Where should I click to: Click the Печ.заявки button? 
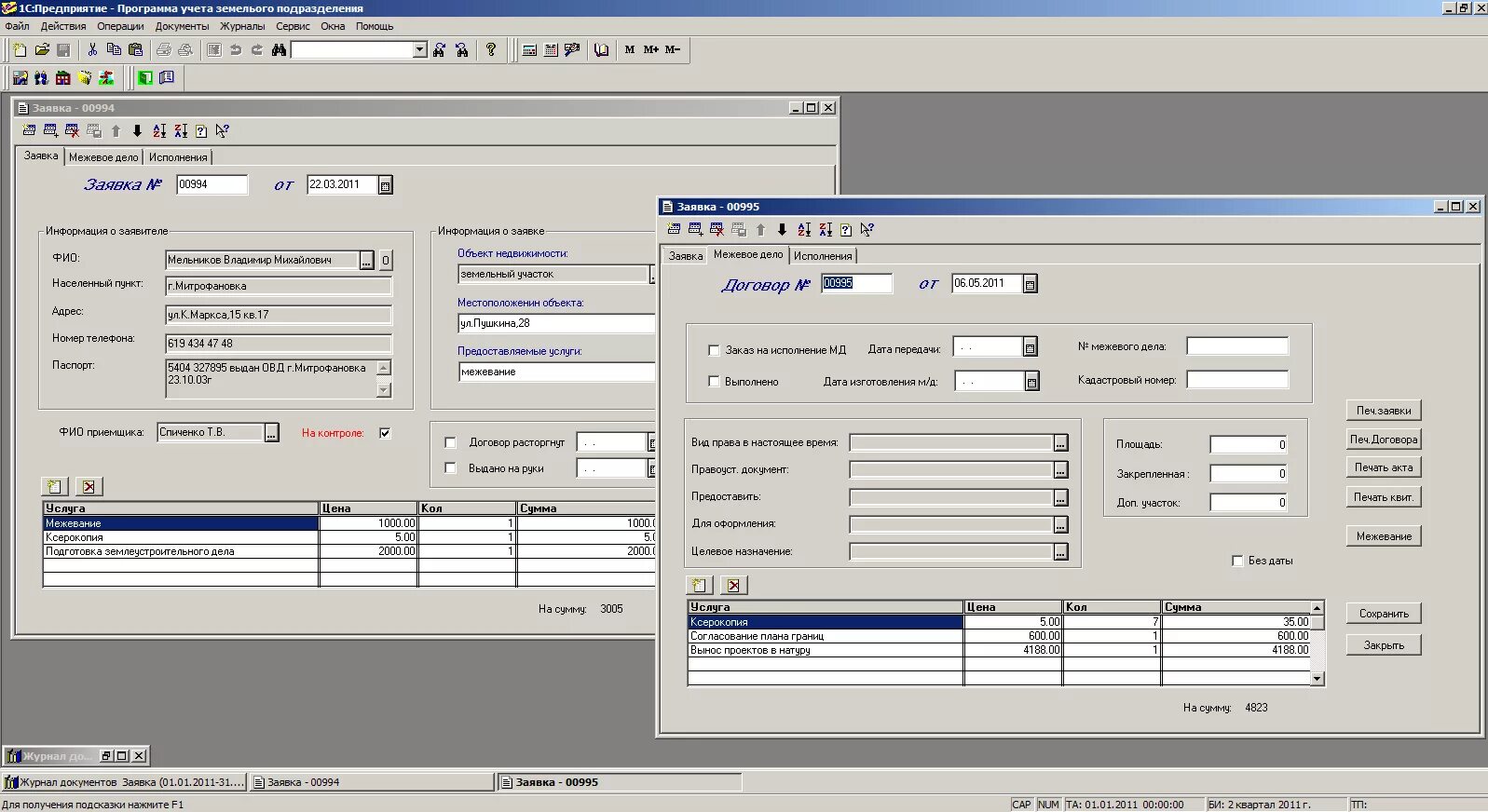point(1384,411)
